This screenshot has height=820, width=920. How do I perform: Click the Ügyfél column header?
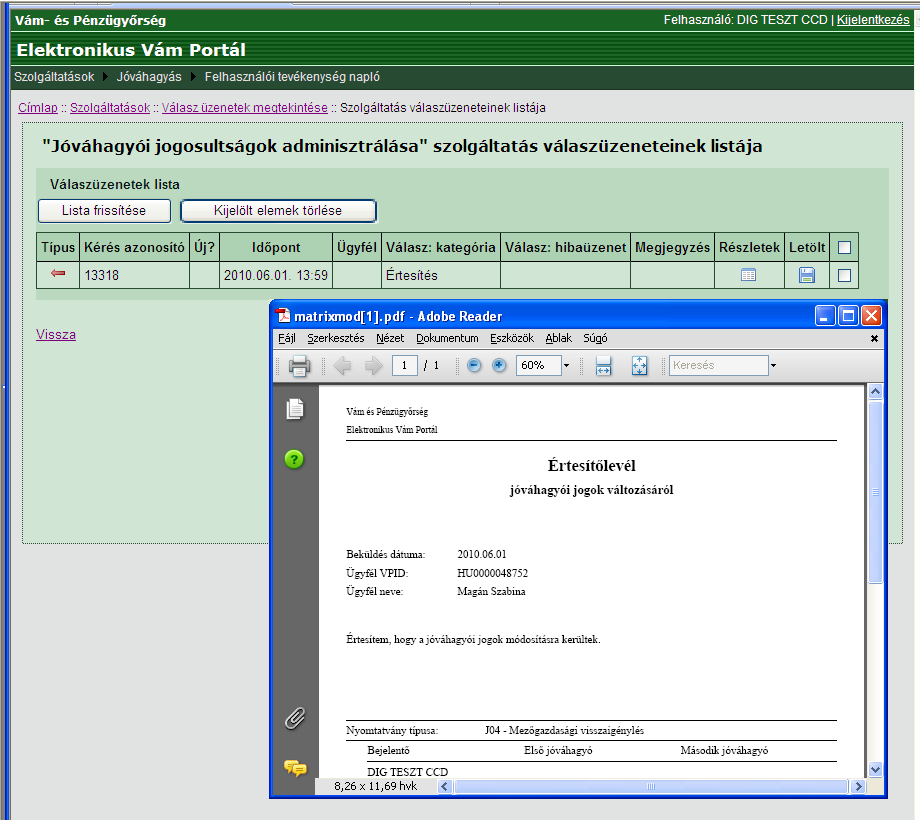pos(357,248)
